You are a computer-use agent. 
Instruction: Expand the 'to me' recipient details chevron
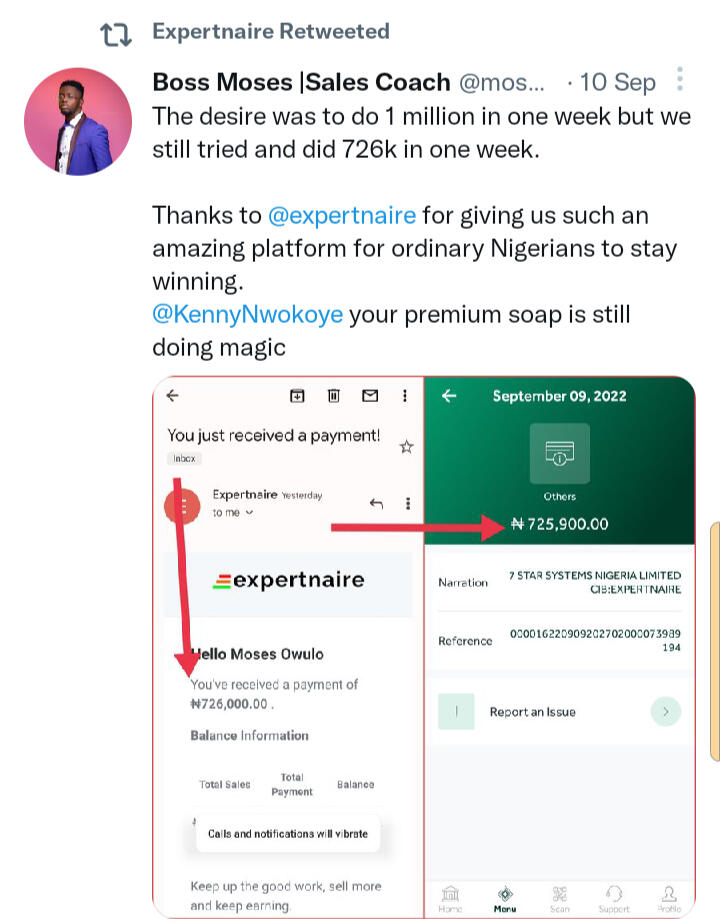(x=249, y=513)
